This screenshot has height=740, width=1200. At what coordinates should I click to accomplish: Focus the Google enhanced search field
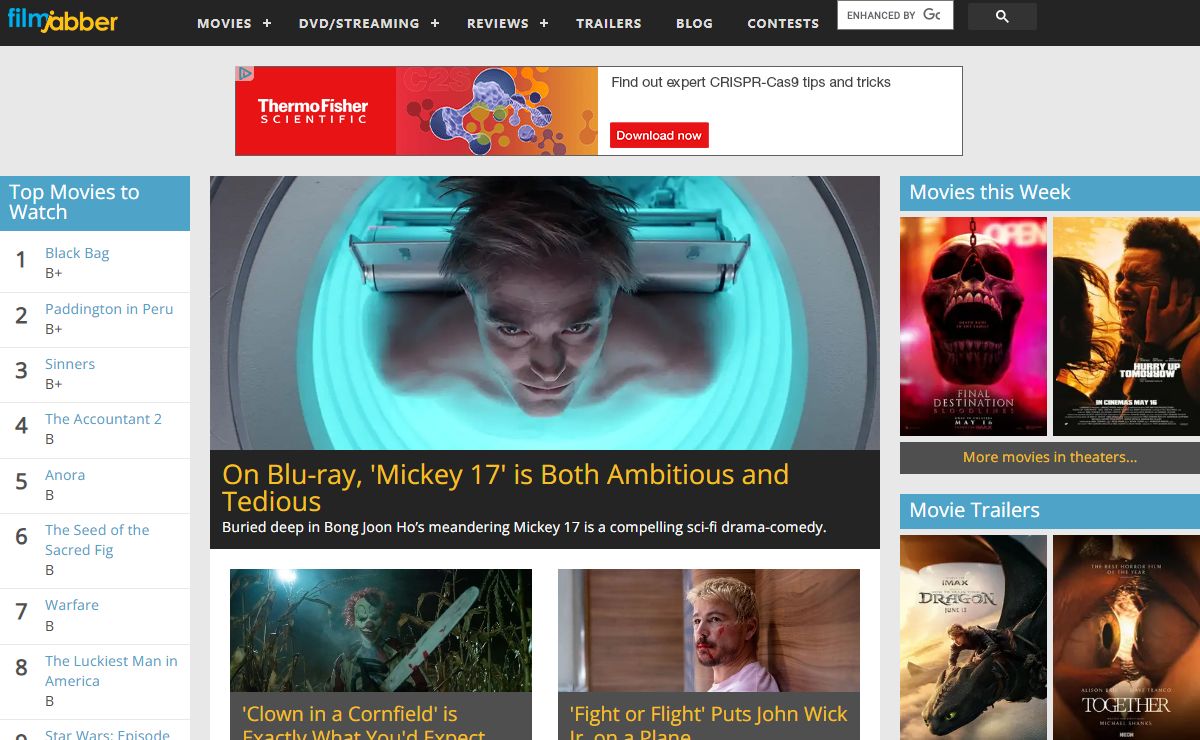pyautogui.click(x=895, y=15)
